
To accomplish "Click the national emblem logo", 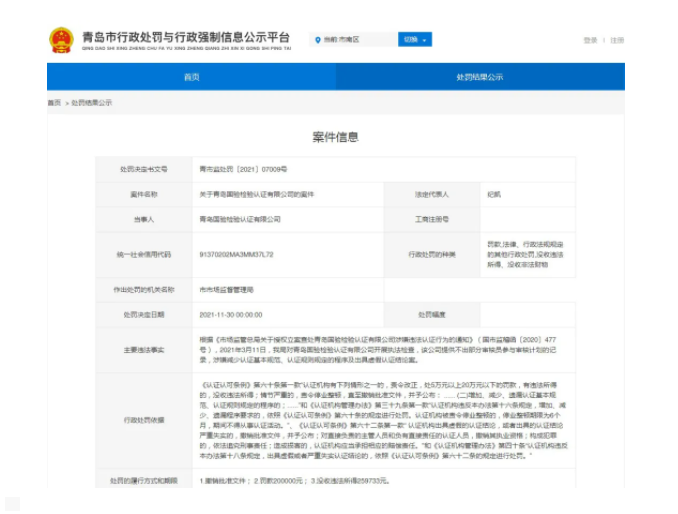I will point(61,40).
